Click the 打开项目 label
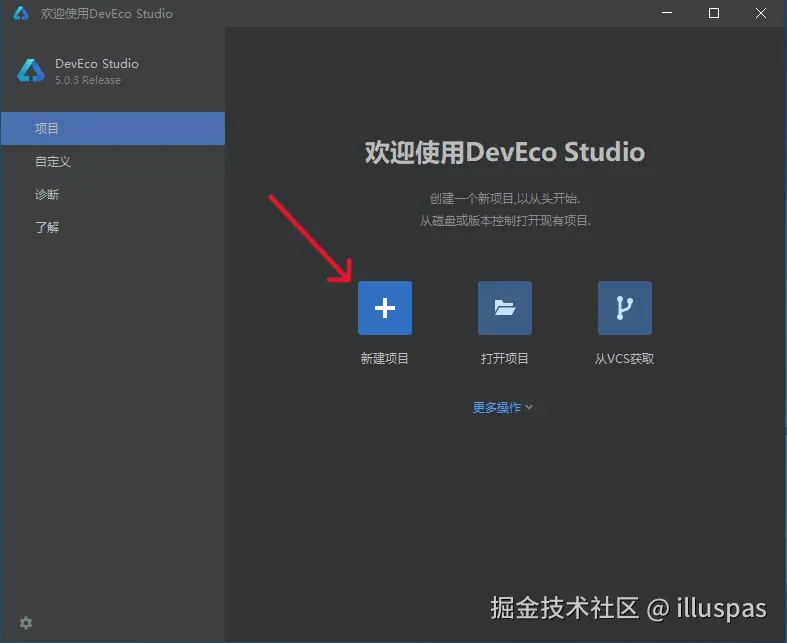 pos(504,358)
